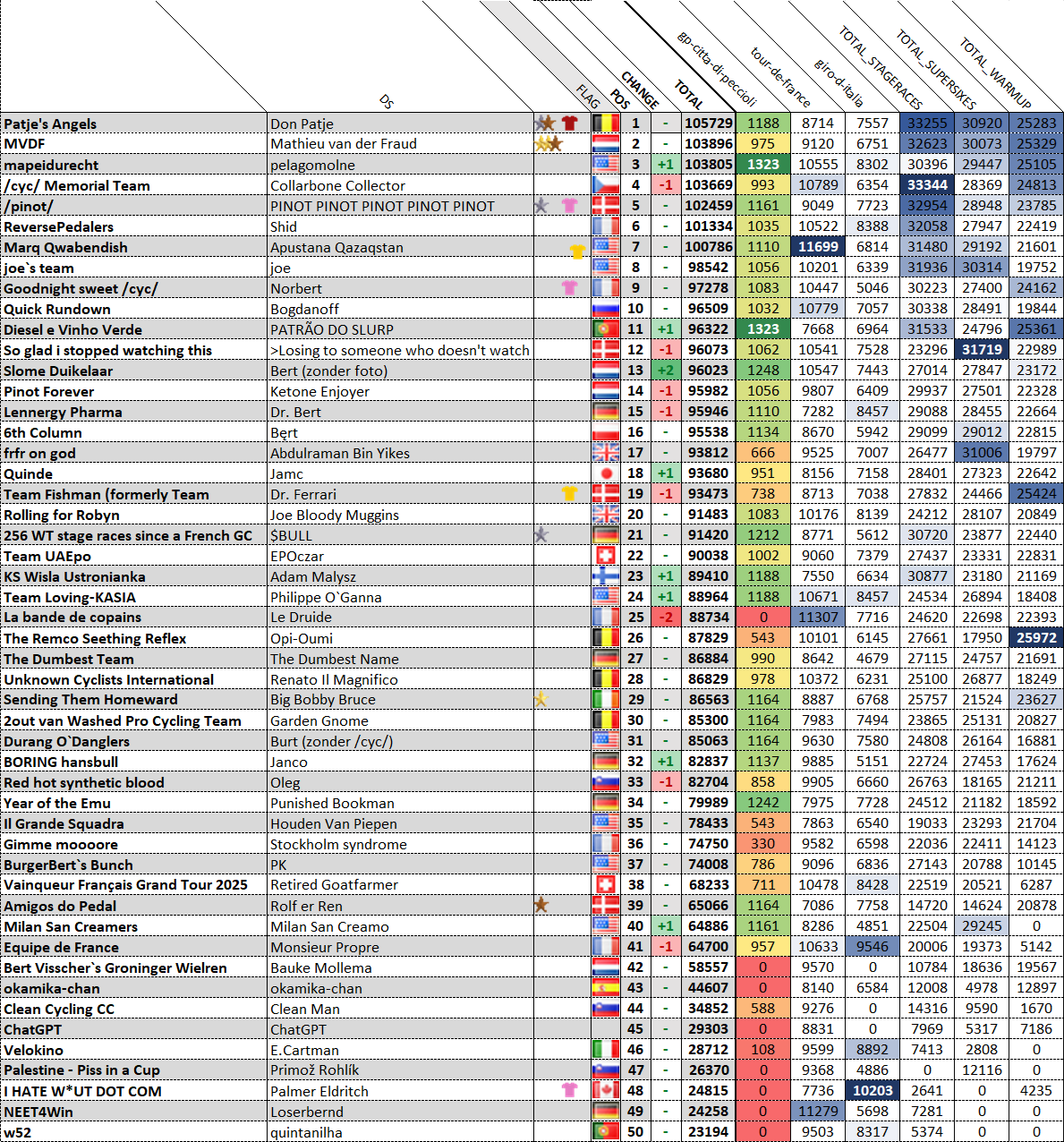This screenshot has height=1142, width=1064.
Task: Click the yellow jersey in Team Fishman row
Action: pos(569,494)
